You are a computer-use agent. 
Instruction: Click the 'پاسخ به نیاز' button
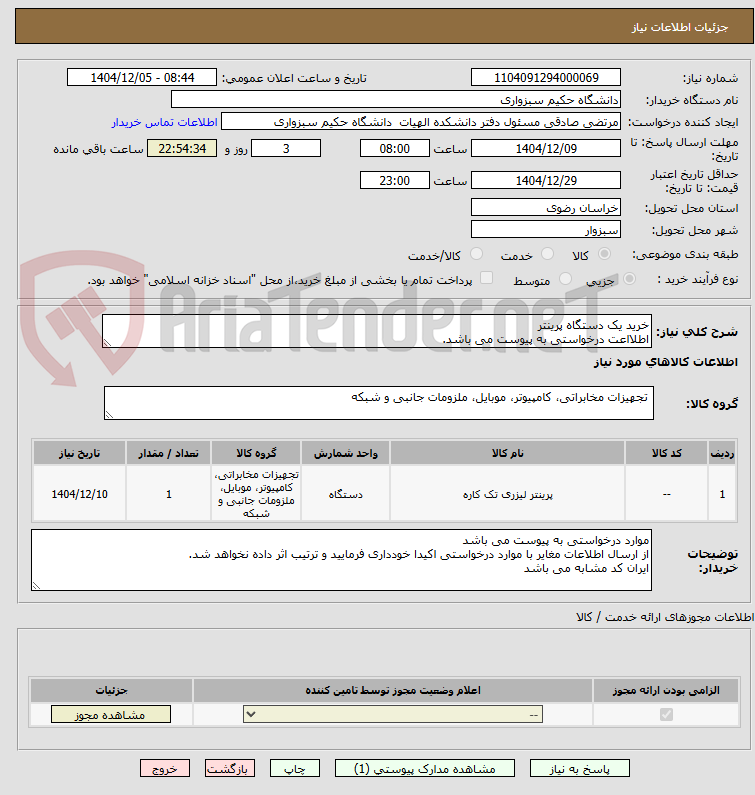click(580, 769)
